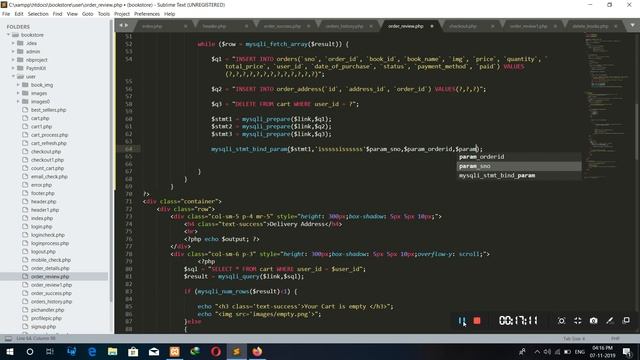The width and height of the screenshot is (640, 360).
Task: Open login.php in sidebar
Action: click(x=41, y=227)
